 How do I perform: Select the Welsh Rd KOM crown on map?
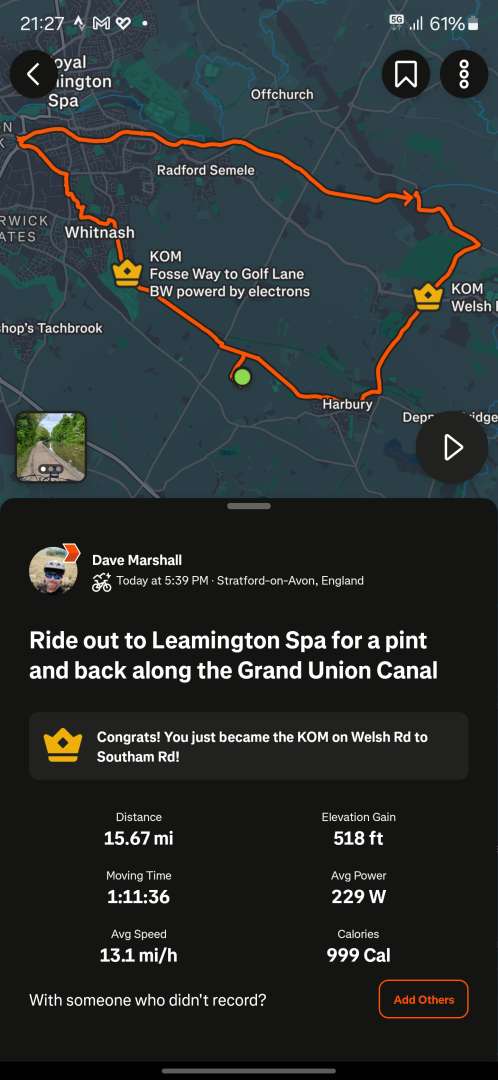pos(426,297)
